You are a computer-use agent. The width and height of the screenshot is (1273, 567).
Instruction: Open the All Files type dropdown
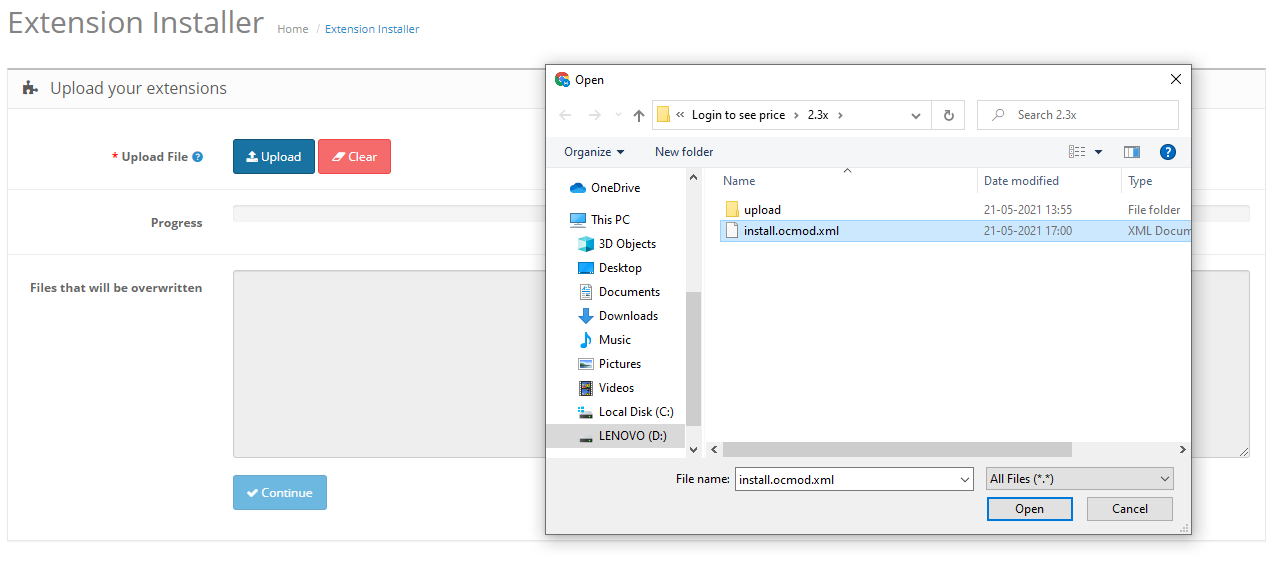pos(1079,479)
